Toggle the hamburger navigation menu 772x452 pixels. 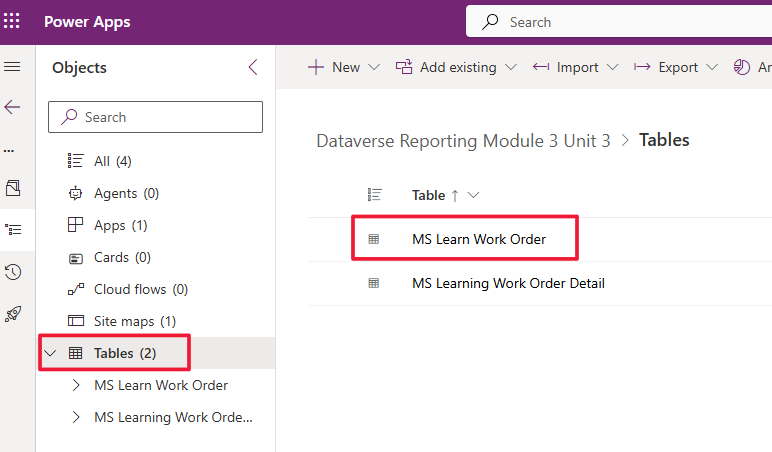pyautogui.click(x=12, y=66)
